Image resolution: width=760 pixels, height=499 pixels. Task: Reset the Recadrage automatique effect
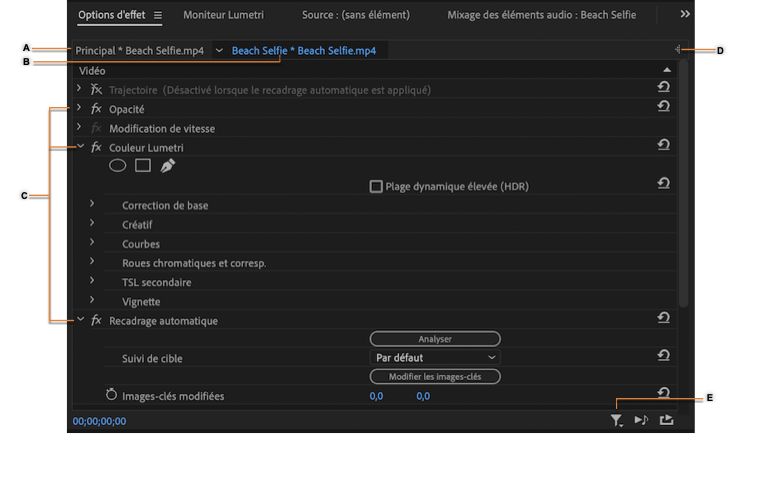664,318
